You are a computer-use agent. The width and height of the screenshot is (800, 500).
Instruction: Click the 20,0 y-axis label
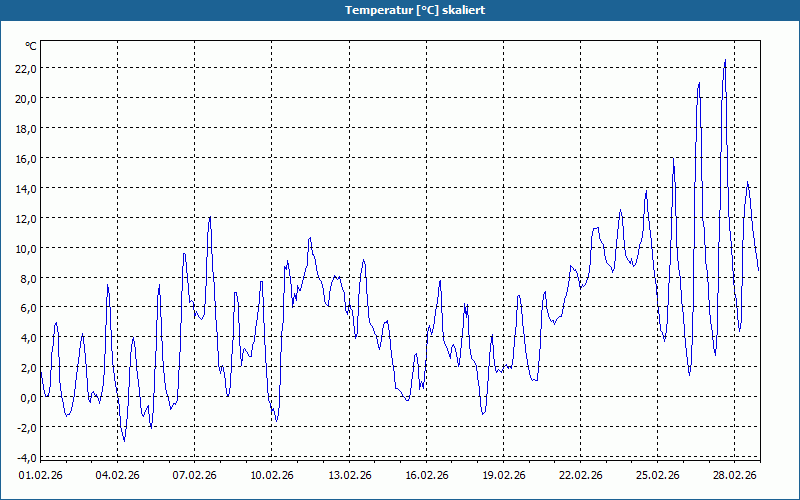pyautogui.click(x=26, y=99)
